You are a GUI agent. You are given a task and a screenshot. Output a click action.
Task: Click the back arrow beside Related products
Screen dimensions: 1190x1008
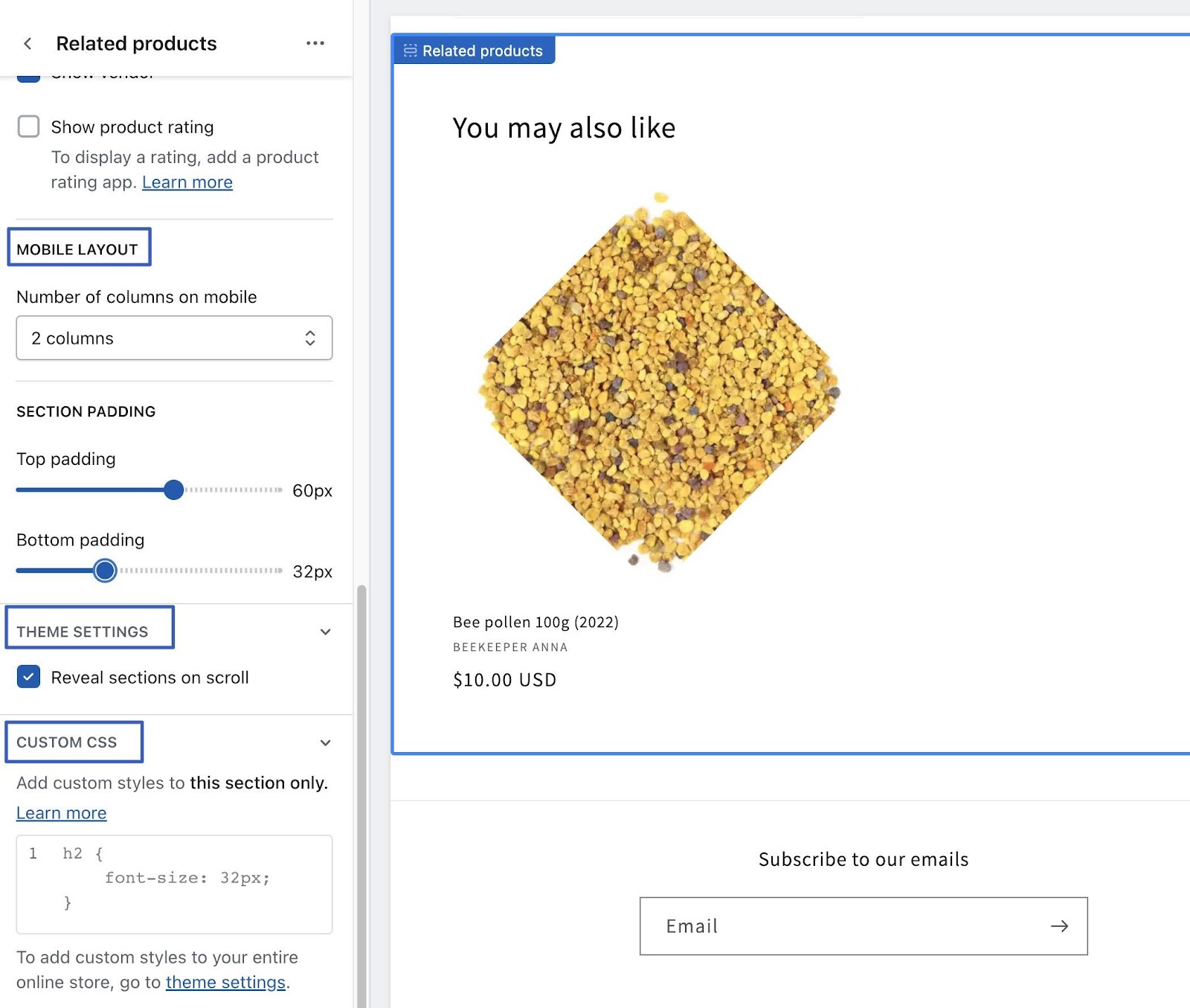pyautogui.click(x=28, y=44)
